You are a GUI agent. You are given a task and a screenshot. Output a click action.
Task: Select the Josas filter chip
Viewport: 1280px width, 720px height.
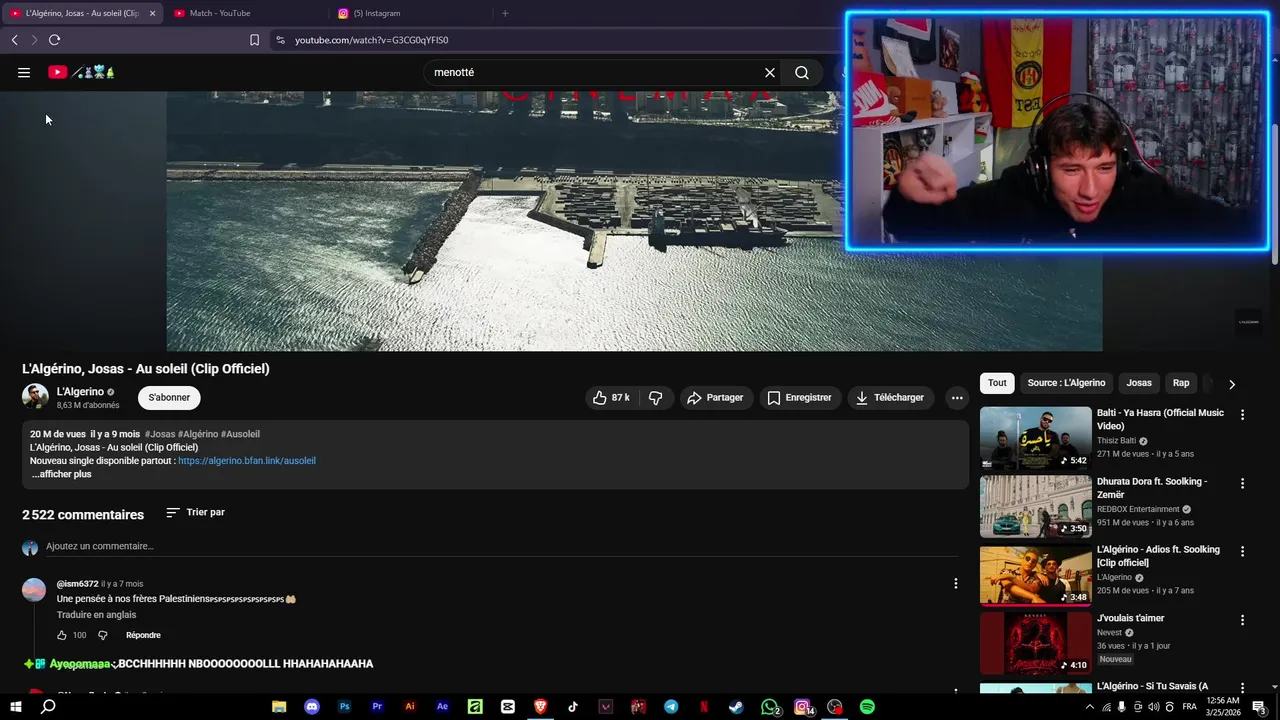1139,383
